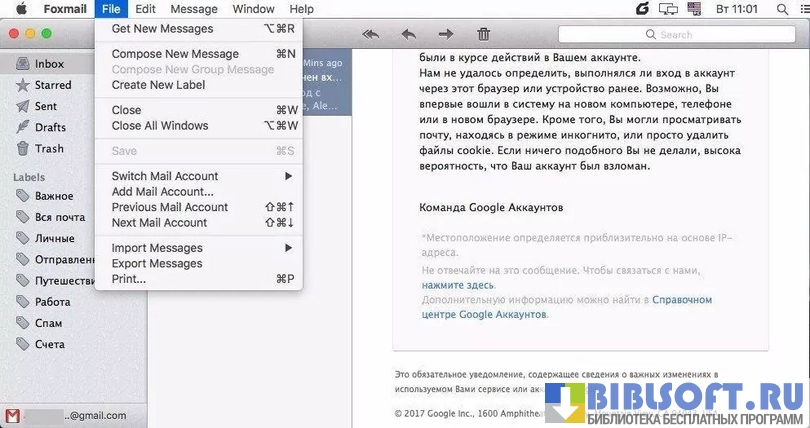
Task: Click the reply-all arrow icon in toolbar
Action: click(371, 34)
